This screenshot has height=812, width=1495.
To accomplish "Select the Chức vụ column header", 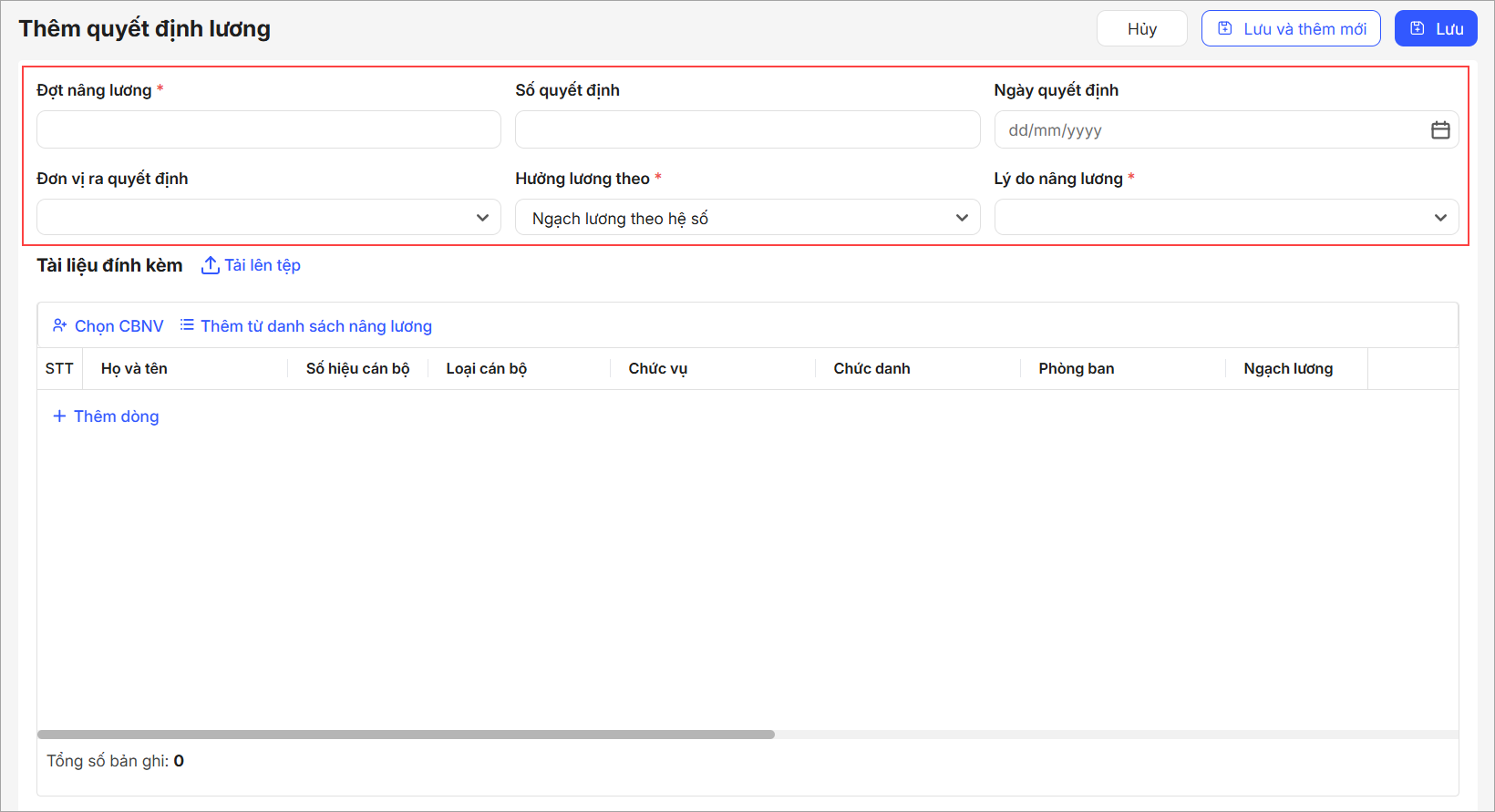I will click(657, 368).
